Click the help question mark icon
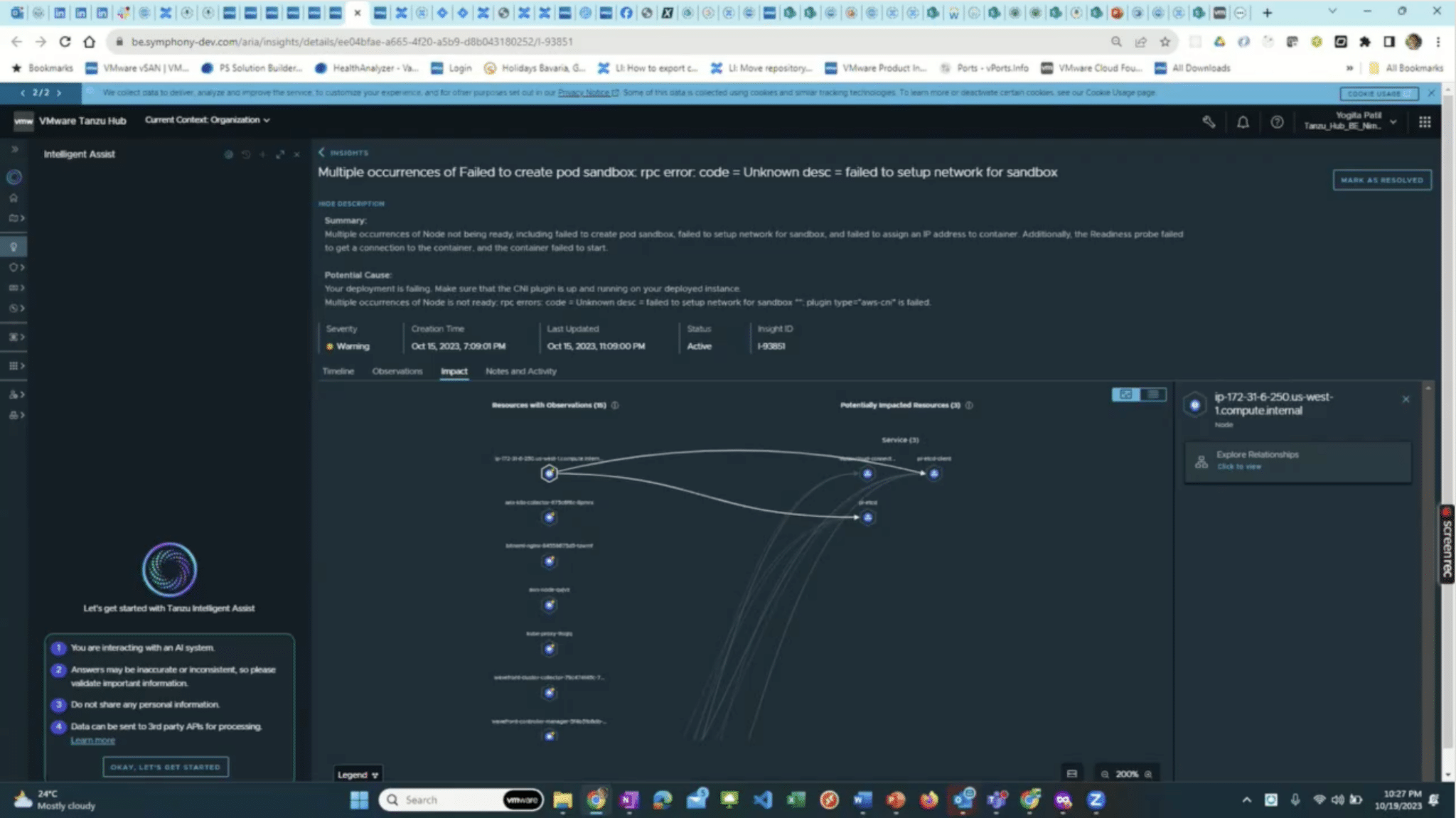Viewport: 1456px width, 818px height. pos(1277,122)
